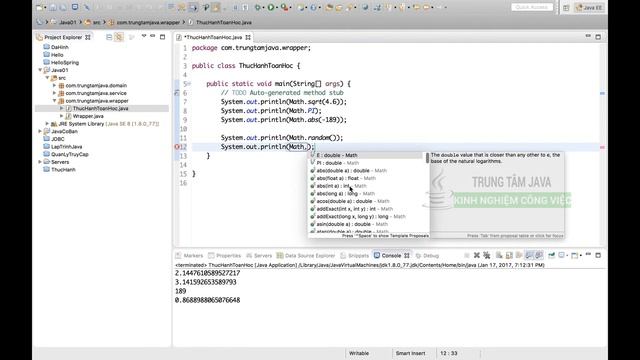Click the Open Perspective icon
Screen dimensions: 640x360
coord(566,8)
